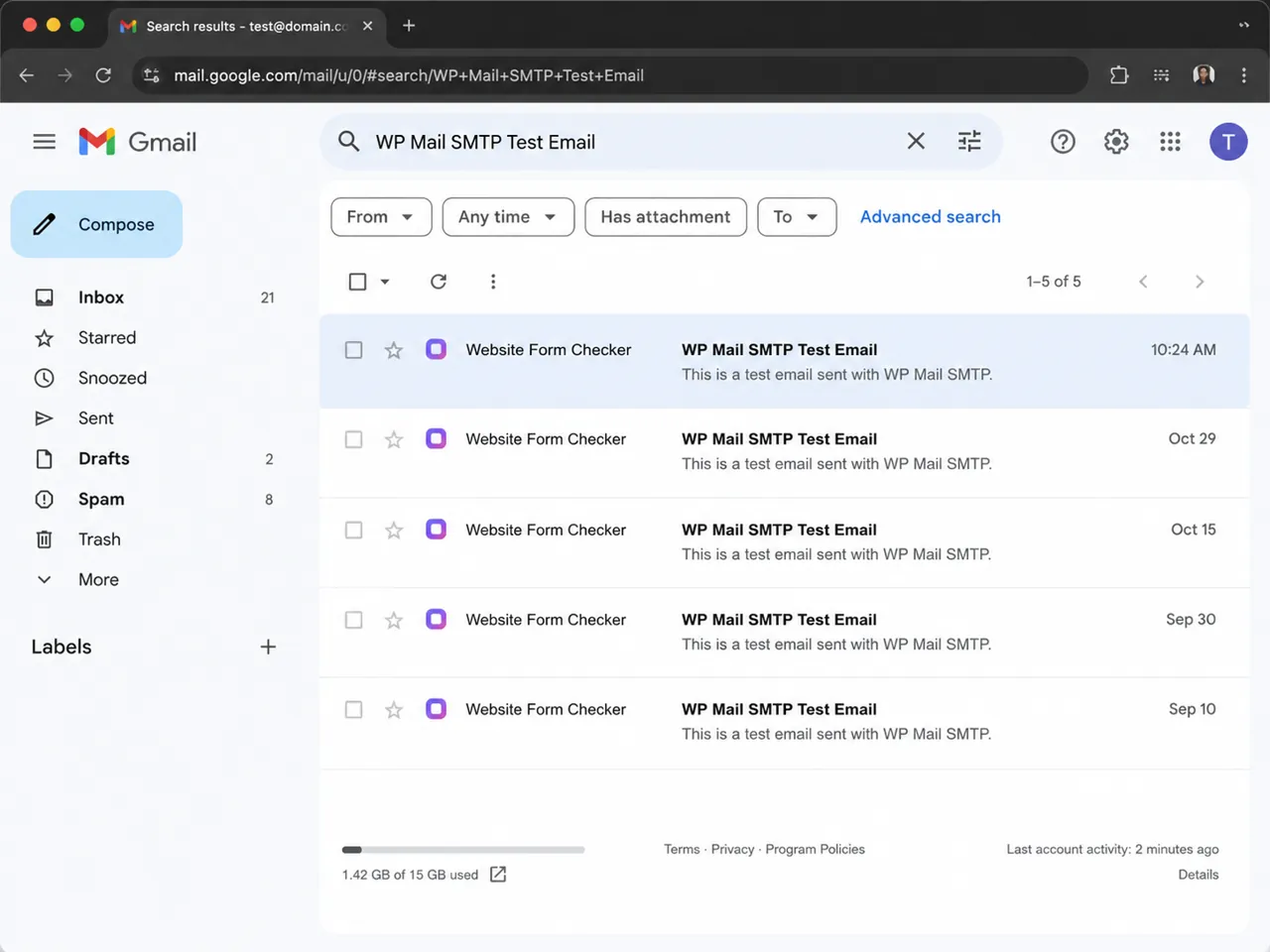1270x952 pixels.
Task: Select the Sep 10 email checkbox
Action: click(353, 710)
